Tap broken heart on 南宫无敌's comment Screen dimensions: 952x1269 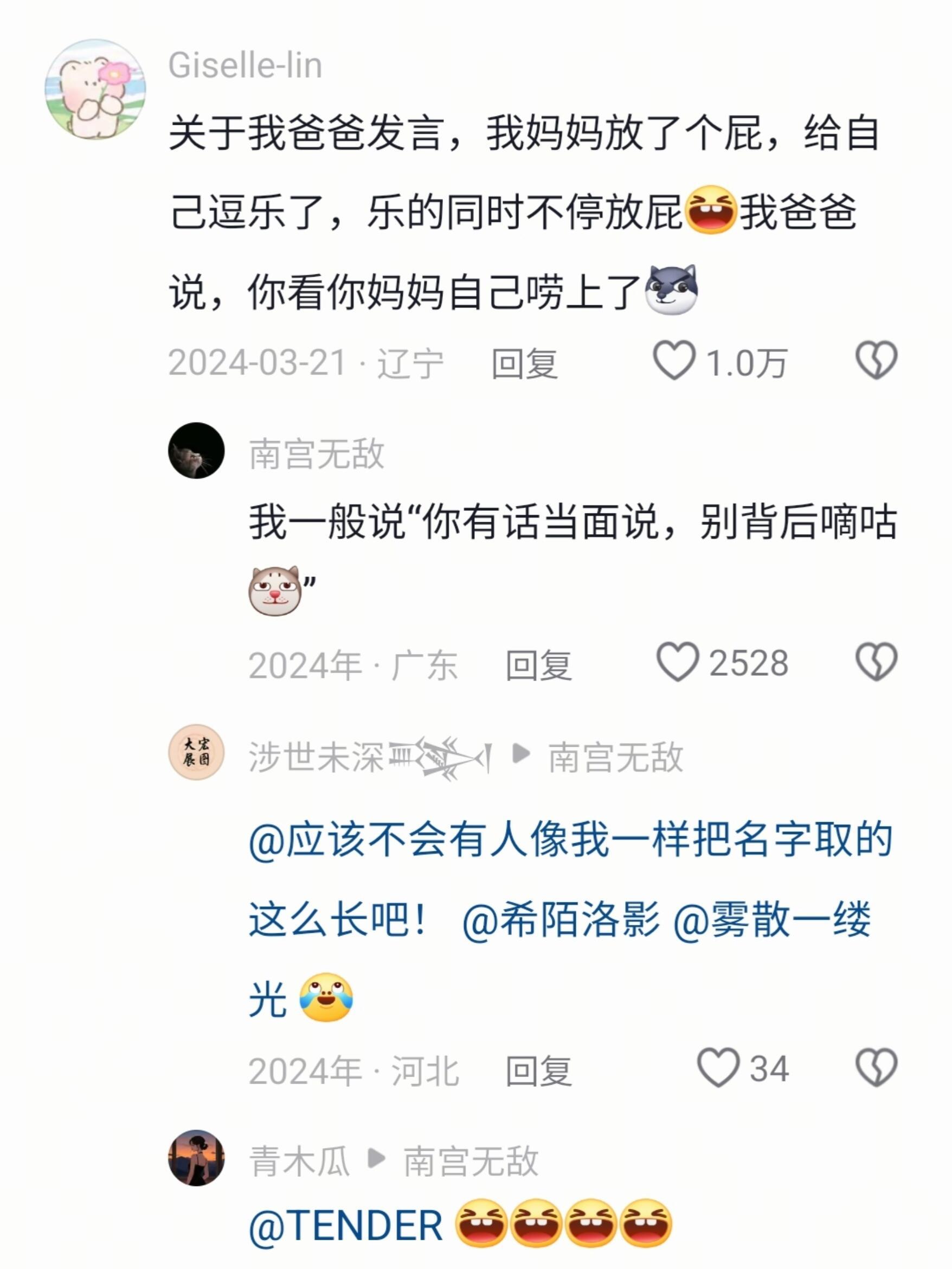click(876, 662)
